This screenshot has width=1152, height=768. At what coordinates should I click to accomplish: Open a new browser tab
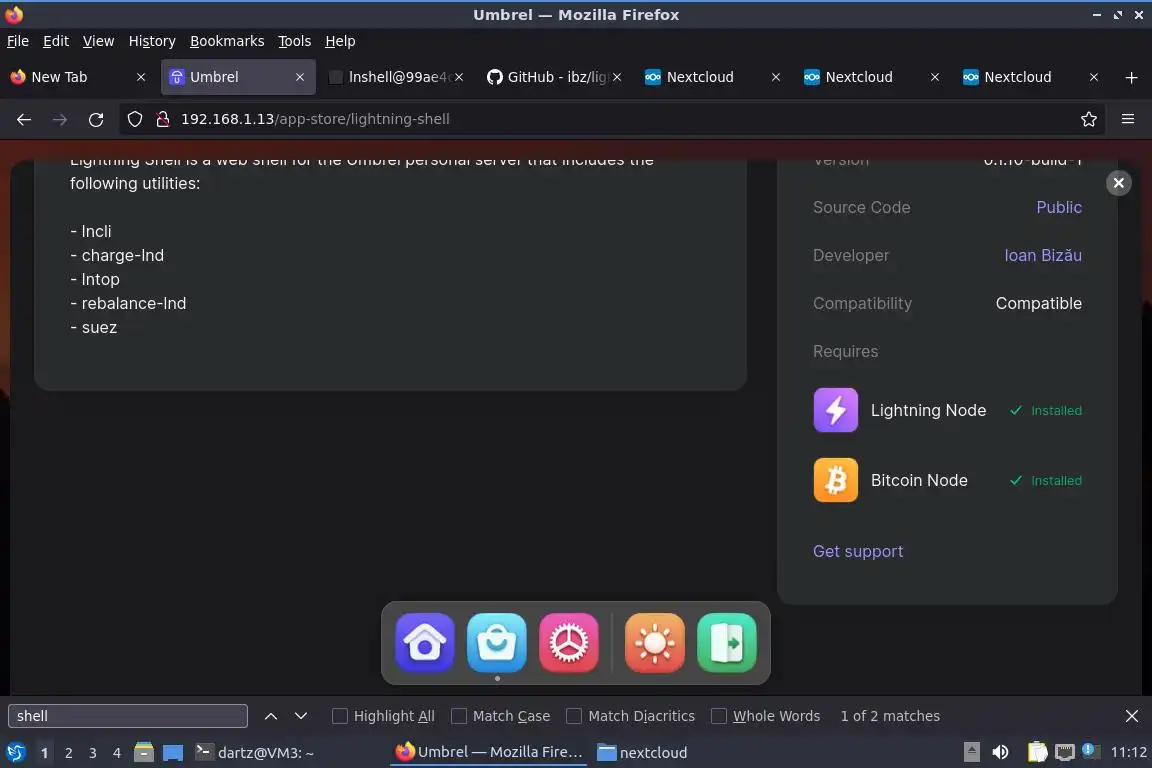(x=1131, y=77)
